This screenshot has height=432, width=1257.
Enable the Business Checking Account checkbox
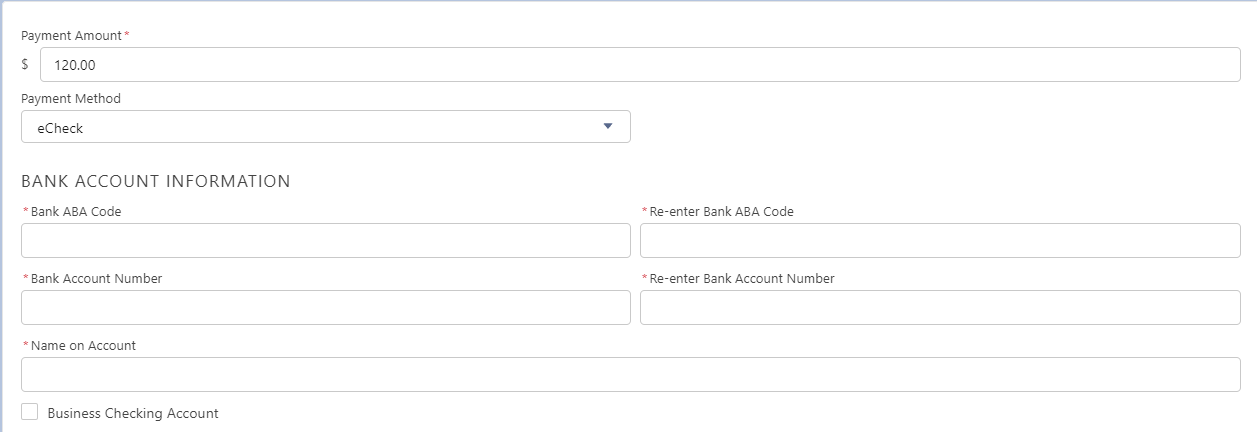click(x=30, y=412)
